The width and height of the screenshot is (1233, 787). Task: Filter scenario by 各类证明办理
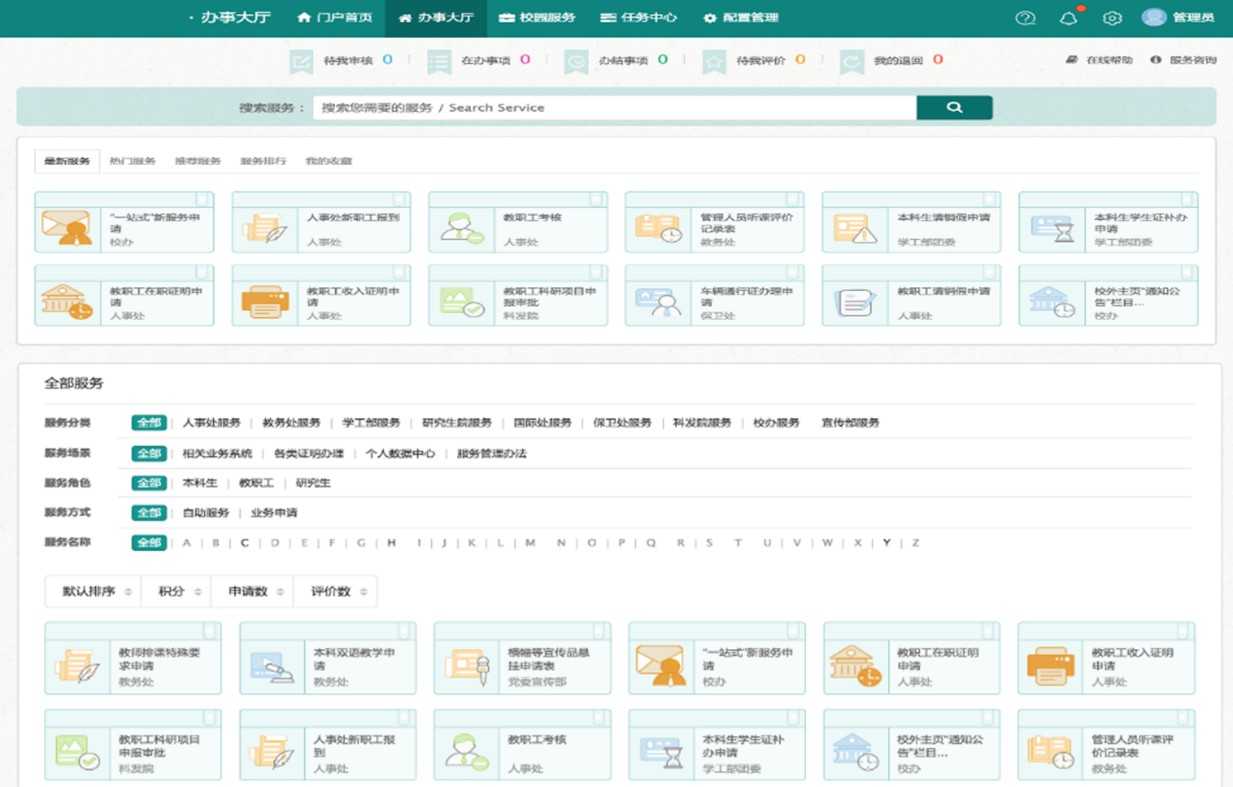(x=308, y=453)
